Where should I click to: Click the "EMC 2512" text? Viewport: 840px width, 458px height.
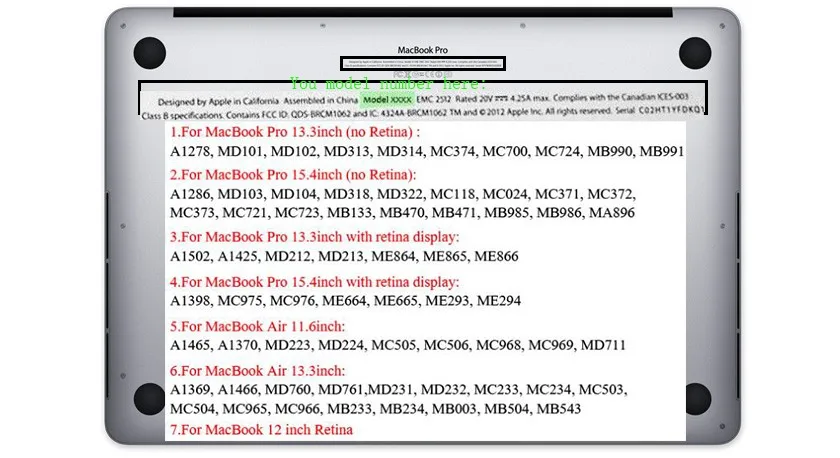pyautogui.click(x=433, y=99)
